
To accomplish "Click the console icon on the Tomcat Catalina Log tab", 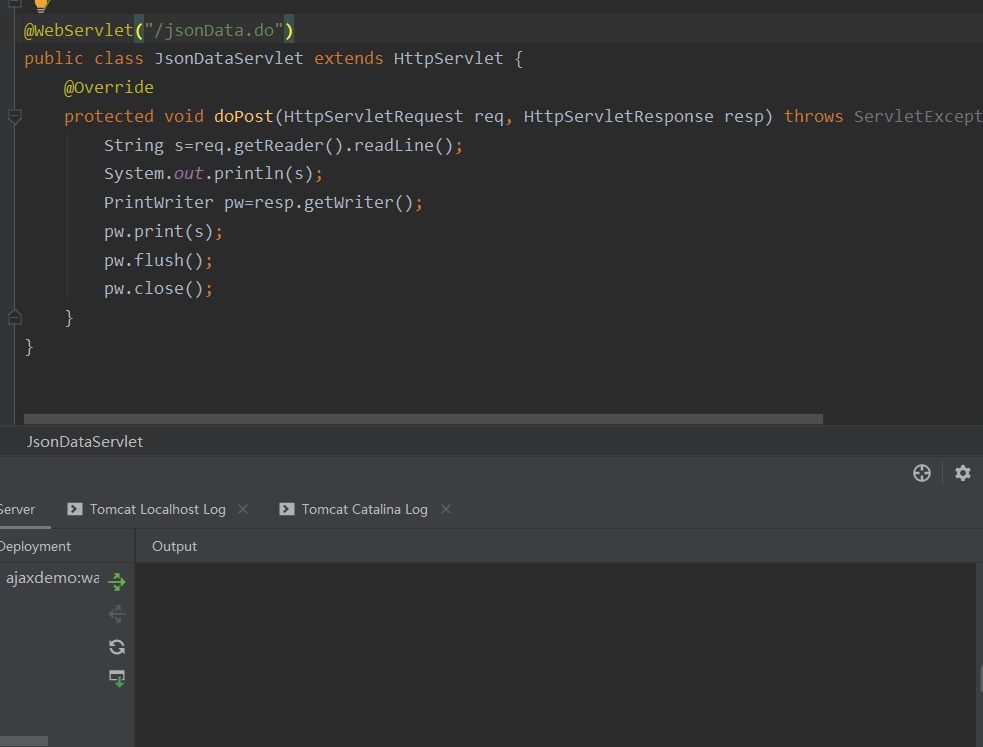I will click(286, 509).
